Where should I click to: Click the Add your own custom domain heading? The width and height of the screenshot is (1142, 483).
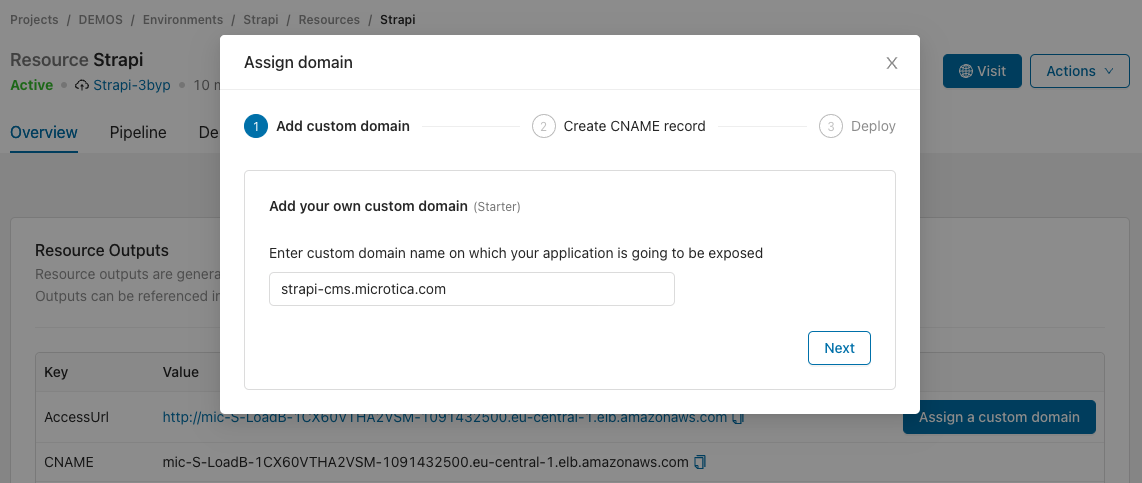point(368,206)
